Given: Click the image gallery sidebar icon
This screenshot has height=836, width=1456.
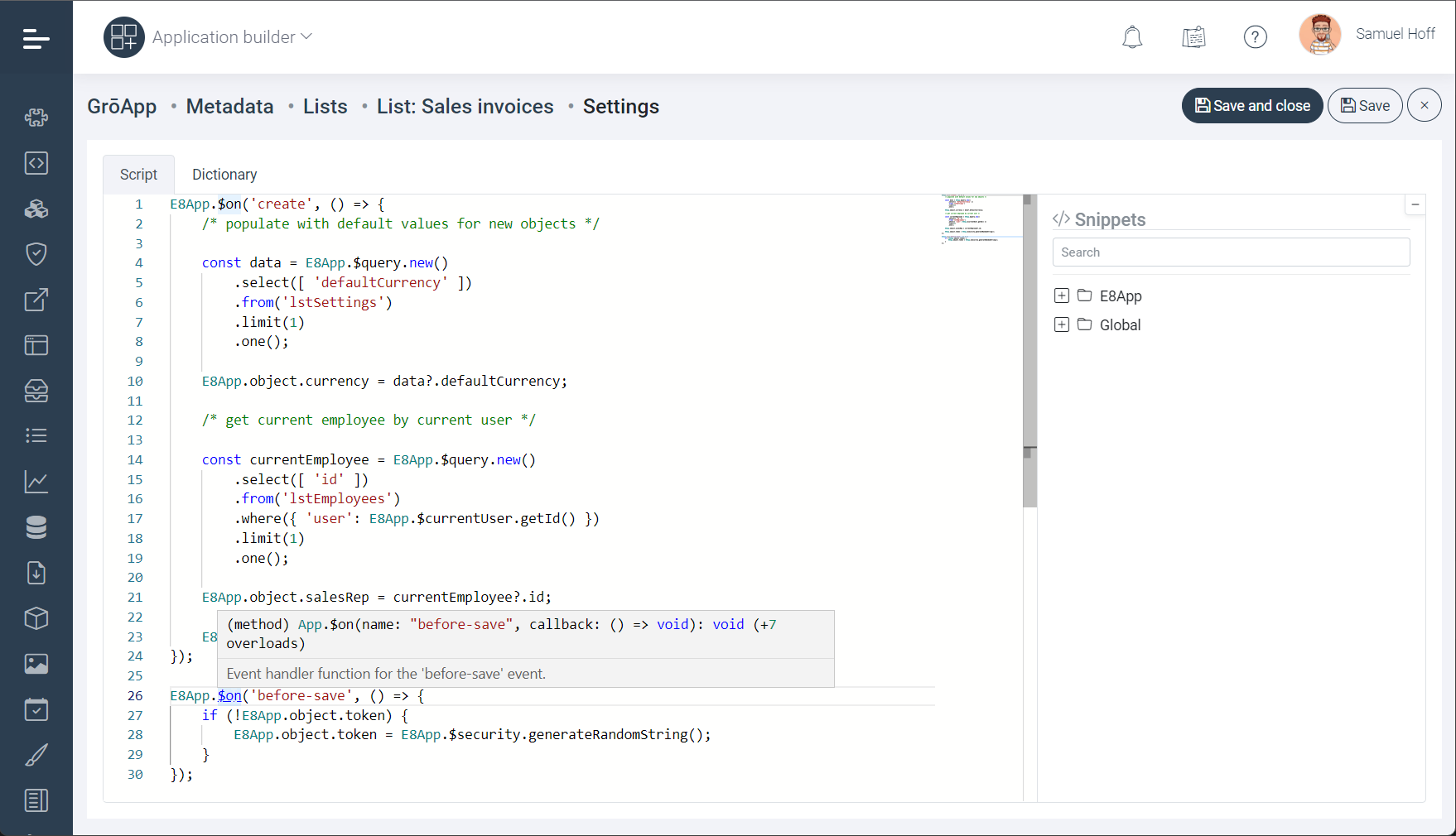Looking at the screenshot, I should [36, 664].
